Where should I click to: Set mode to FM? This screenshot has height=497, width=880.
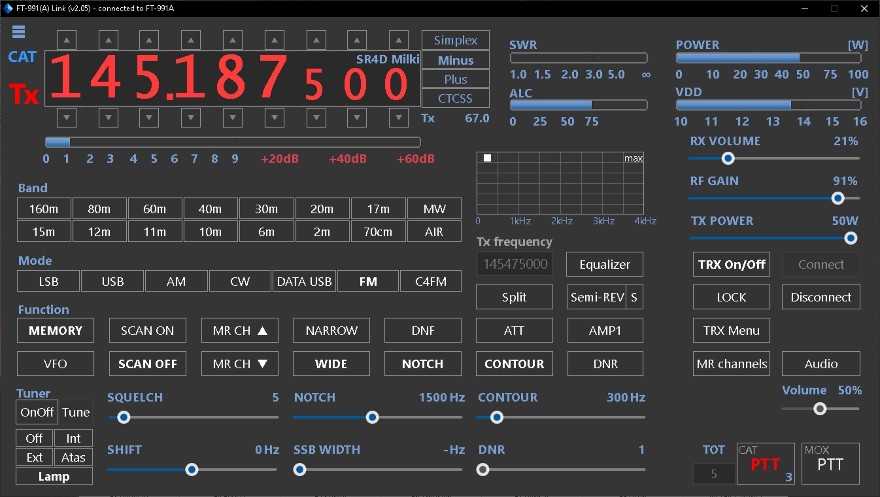368,281
